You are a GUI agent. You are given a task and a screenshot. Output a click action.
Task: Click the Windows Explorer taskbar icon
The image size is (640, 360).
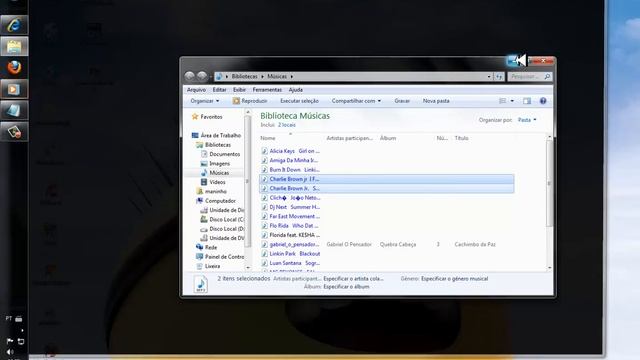pyautogui.click(x=14, y=46)
